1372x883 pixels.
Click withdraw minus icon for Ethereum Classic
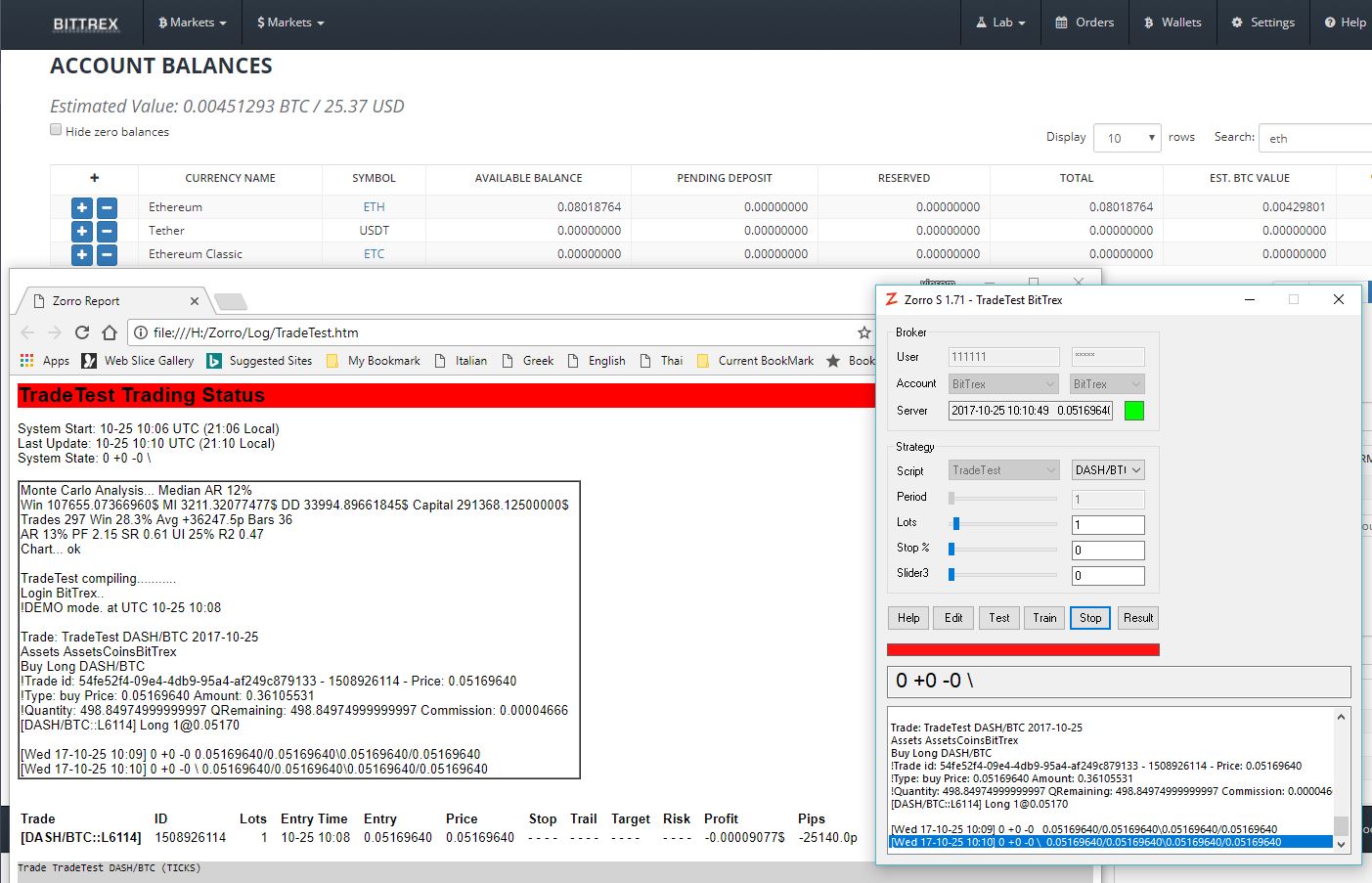107,254
